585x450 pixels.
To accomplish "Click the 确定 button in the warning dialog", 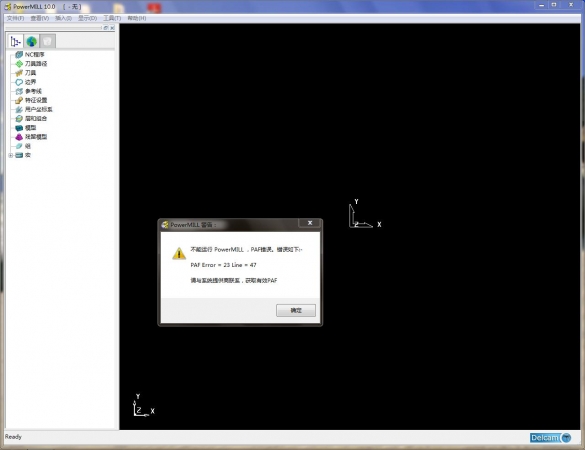I will 296,310.
